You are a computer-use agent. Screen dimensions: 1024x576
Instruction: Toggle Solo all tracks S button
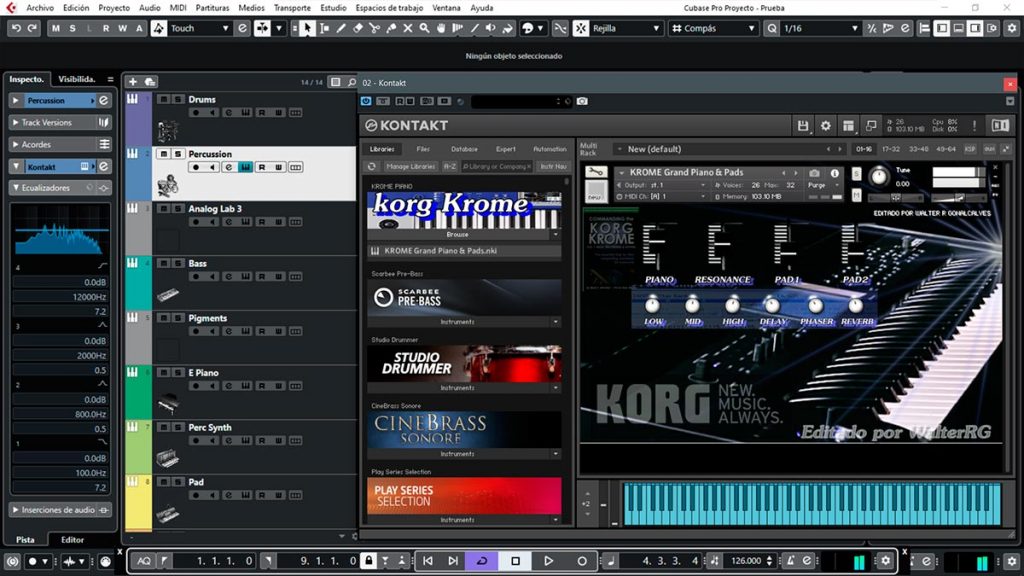coord(72,28)
